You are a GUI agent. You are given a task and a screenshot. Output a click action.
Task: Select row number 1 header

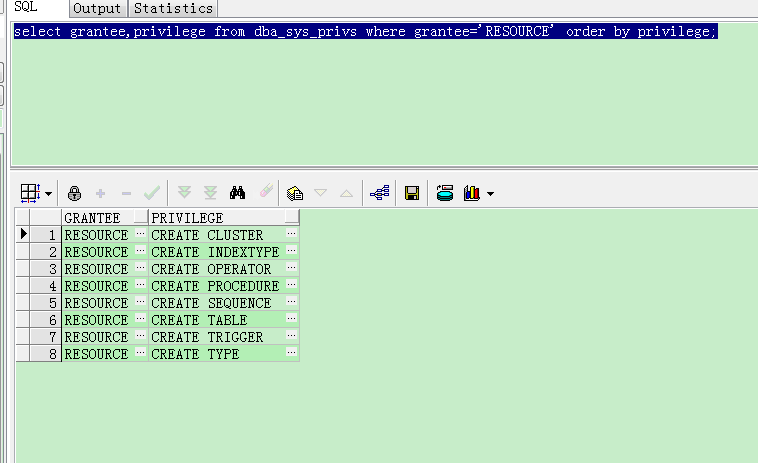pyautogui.click(x=45, y=235)
